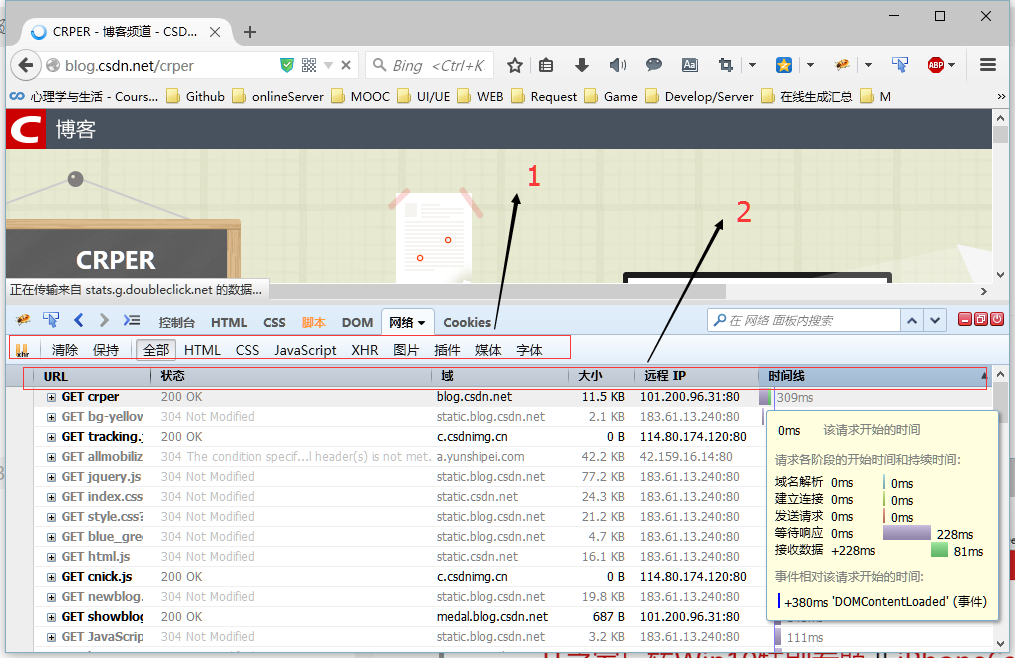This screenshot has height=658, width=1015.
Task: Click the QR code icon in address bar
Action: (309, 65)
